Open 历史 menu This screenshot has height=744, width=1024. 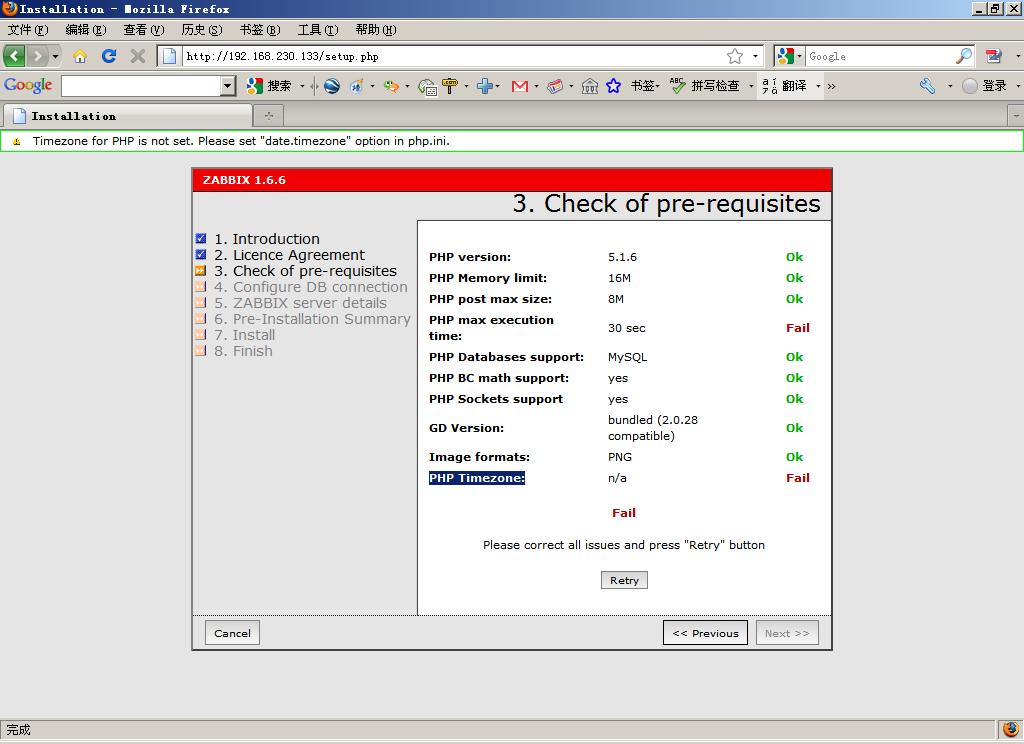coord(202,29)
